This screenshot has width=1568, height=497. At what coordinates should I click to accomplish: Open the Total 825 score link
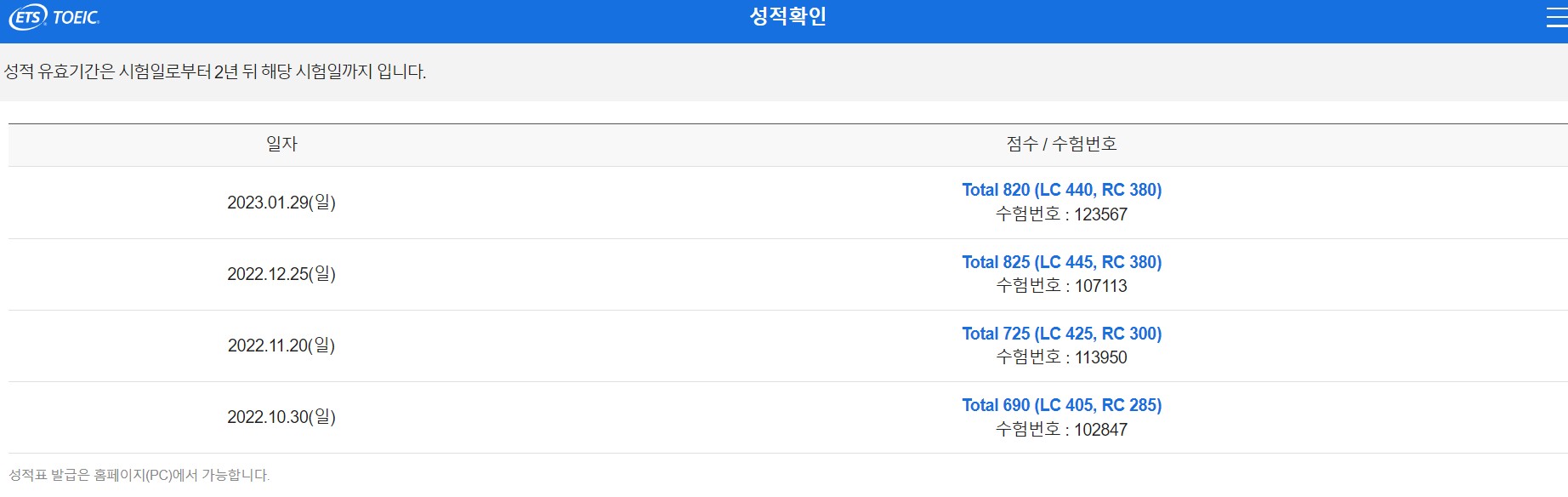click(x=1061, y=262)
